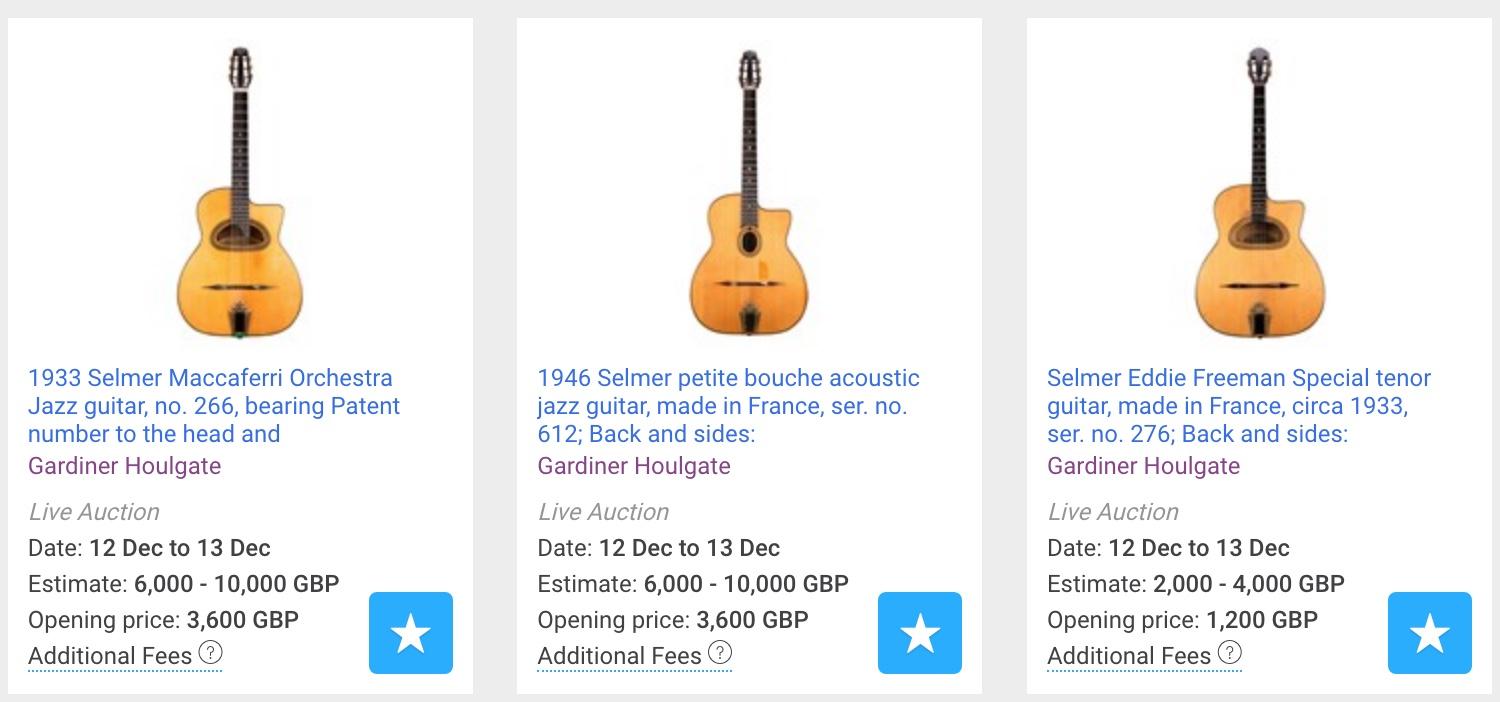Screen dimensions: 1500x702
Task: Click help icon beside second Additional Fees
Action: pyautogui.click(x=720, y=653)
